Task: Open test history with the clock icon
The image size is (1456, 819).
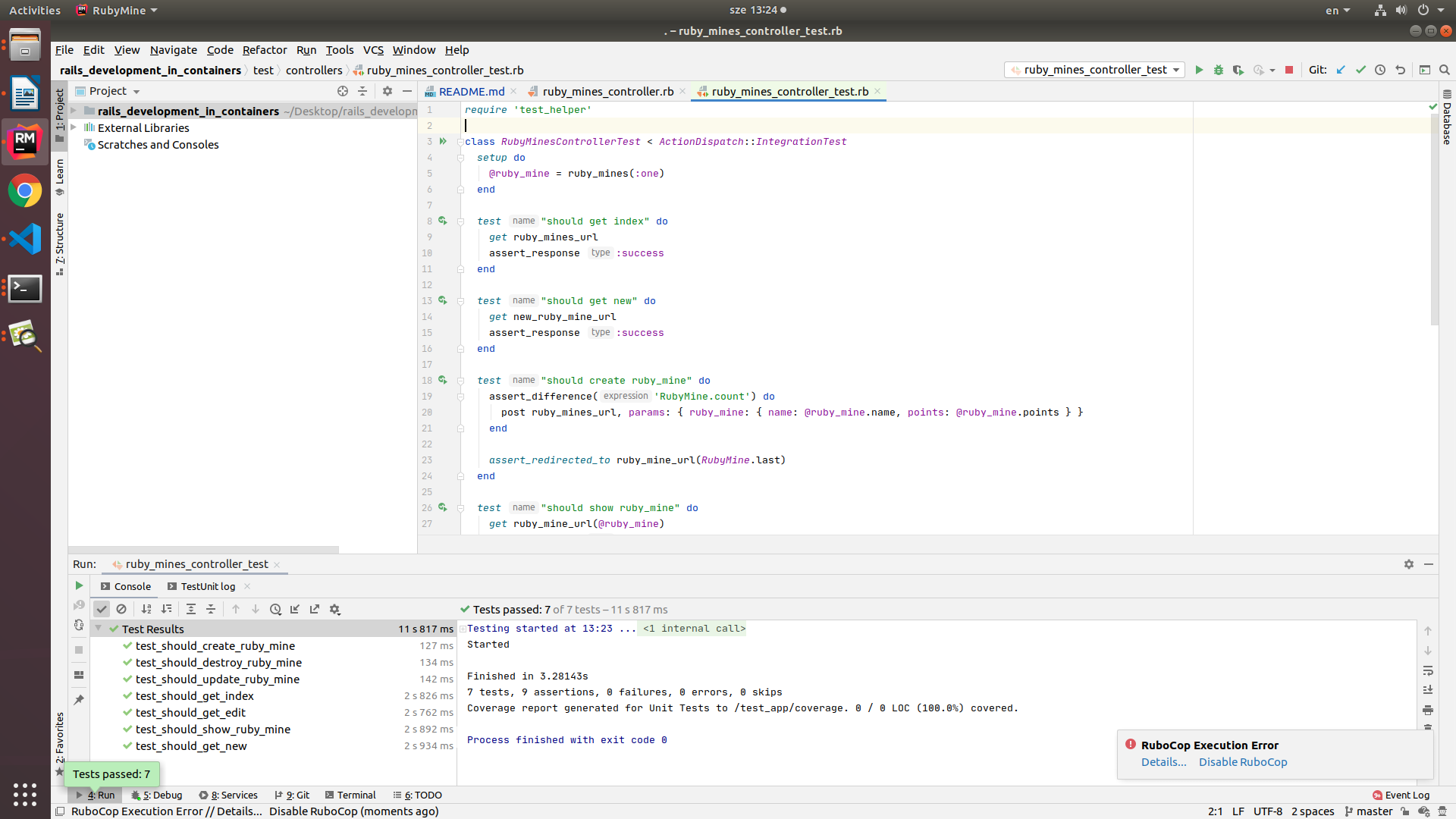Action: [x=275, y=609]
